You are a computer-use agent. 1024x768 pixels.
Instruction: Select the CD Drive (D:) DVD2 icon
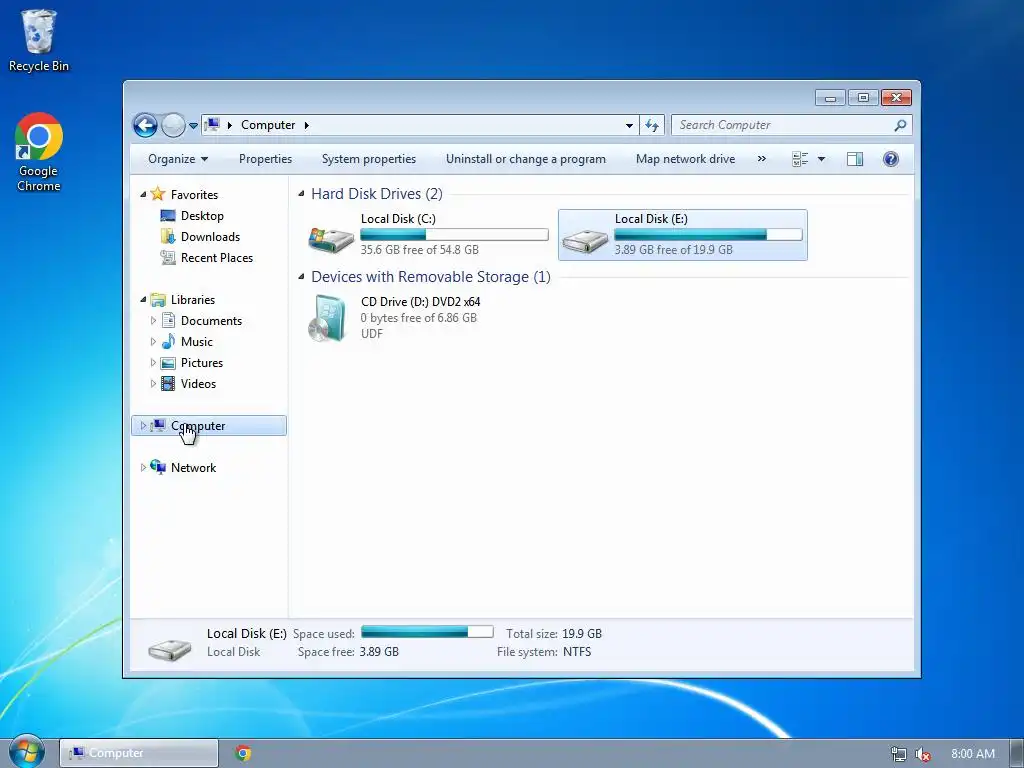click(328, 318)
